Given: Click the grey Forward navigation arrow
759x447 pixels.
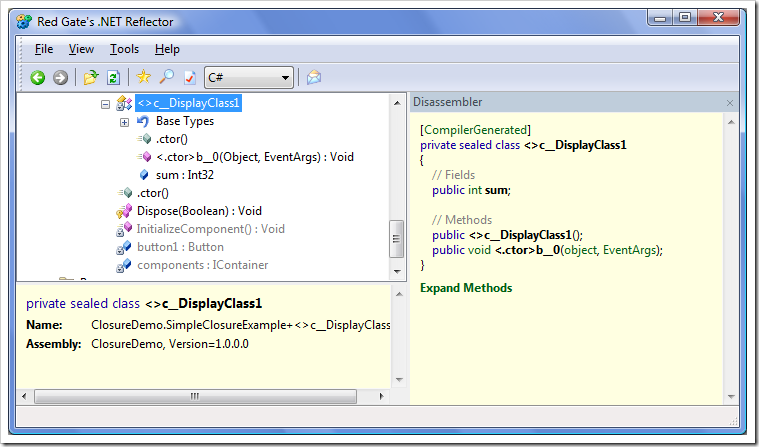Looking at the screenshot, I should [61, 77].
